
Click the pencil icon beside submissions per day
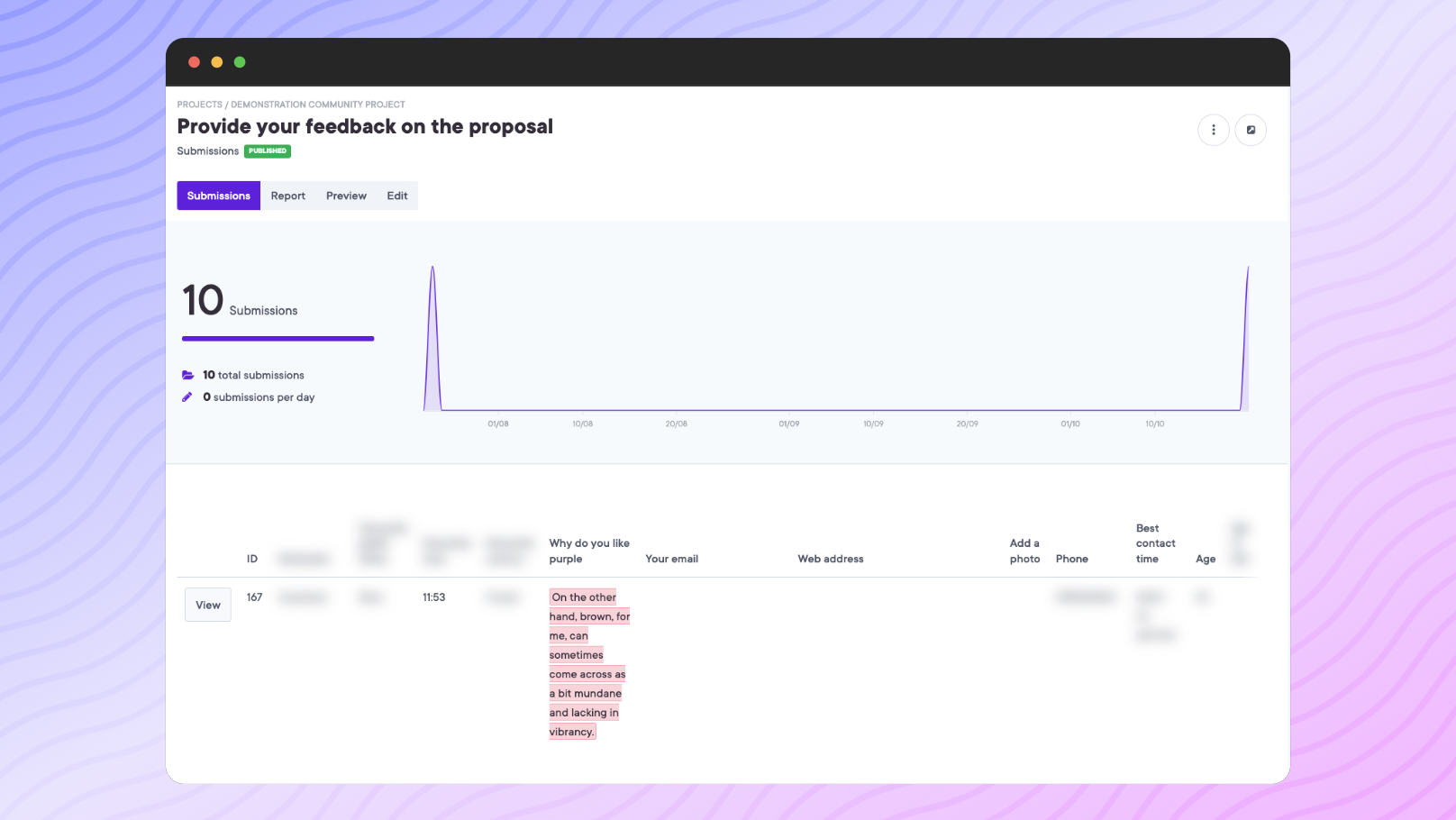pyautogui.click(x=187, y=397)
